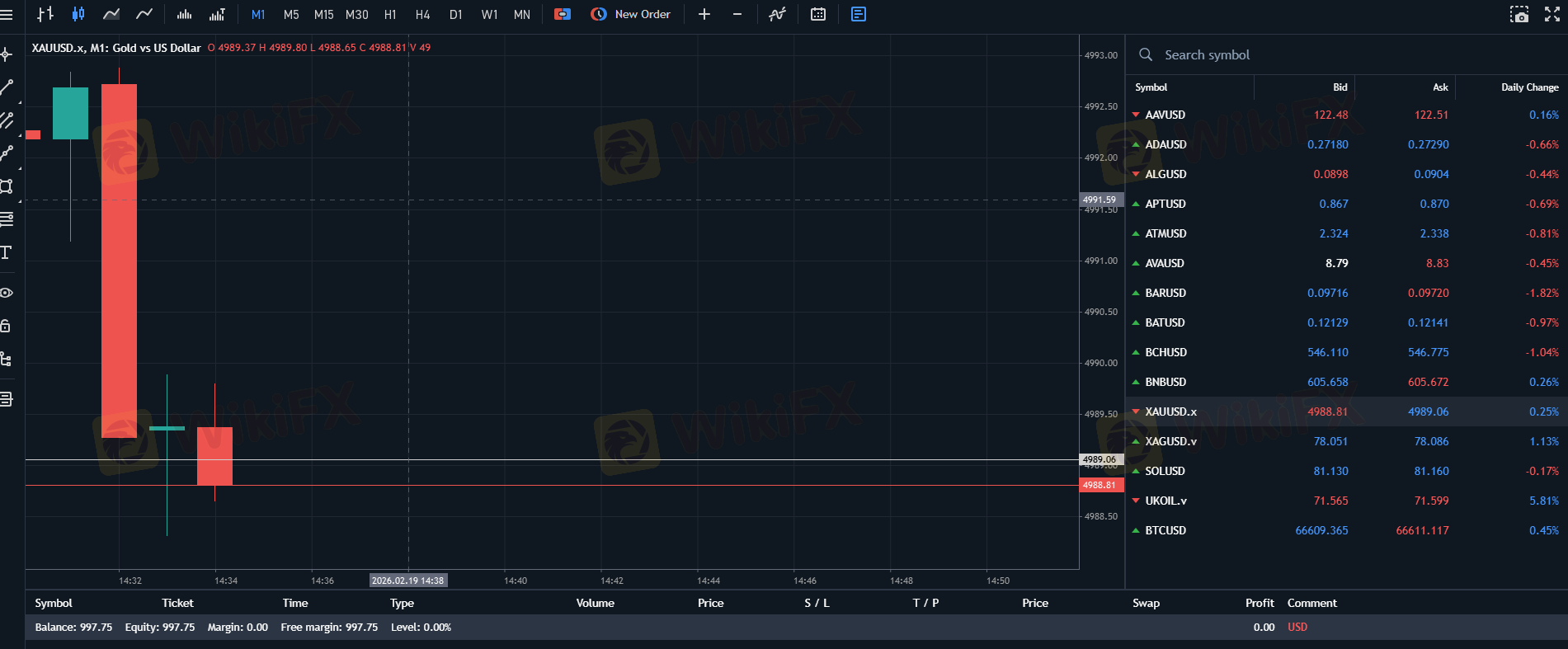
Task: Select the text label tool
Action: 7,252
